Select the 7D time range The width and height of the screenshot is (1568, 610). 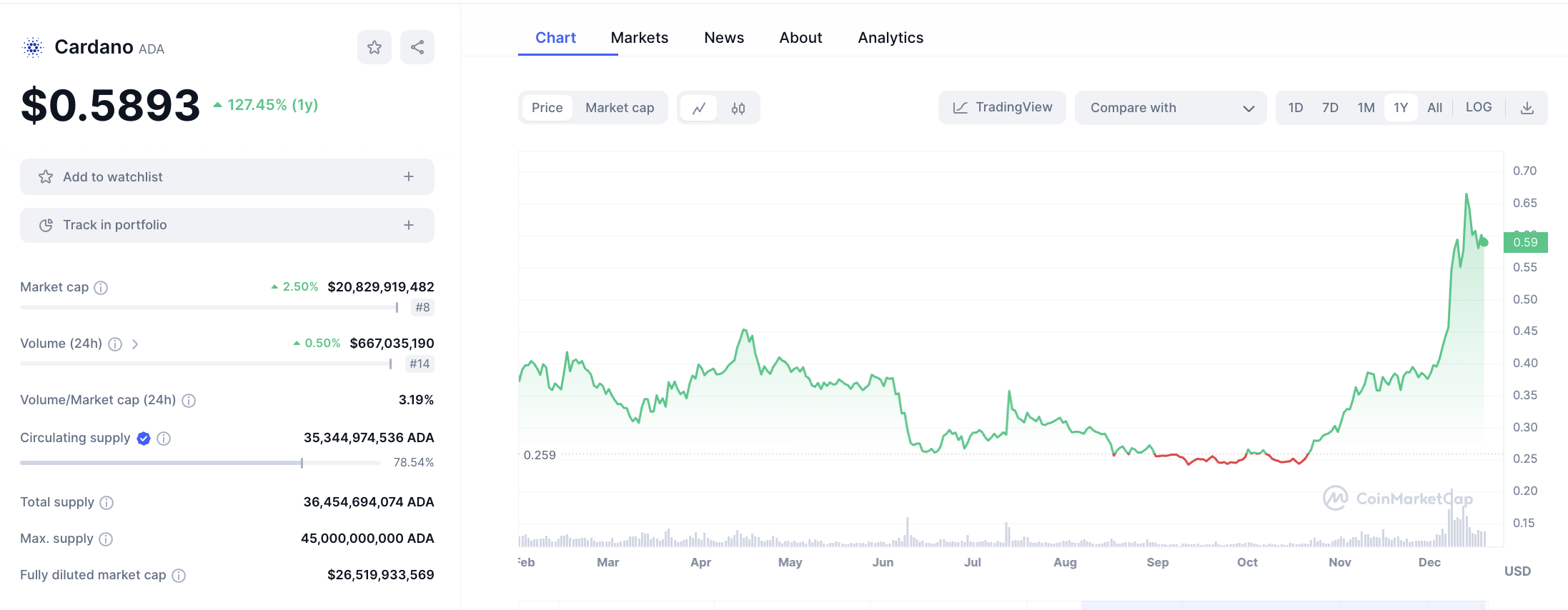(x=1329, y=108)
